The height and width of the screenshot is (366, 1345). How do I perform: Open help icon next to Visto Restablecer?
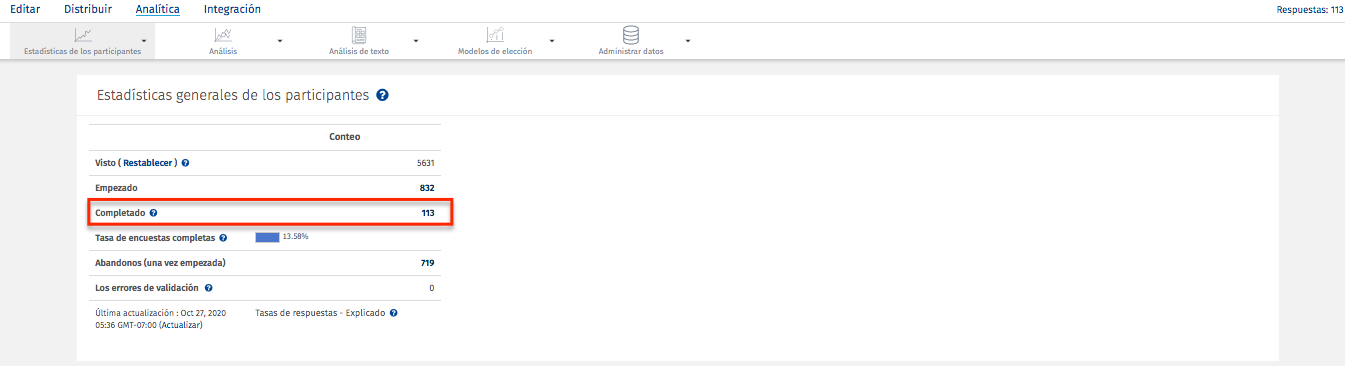pyautogui.click(x=186, y=162)
